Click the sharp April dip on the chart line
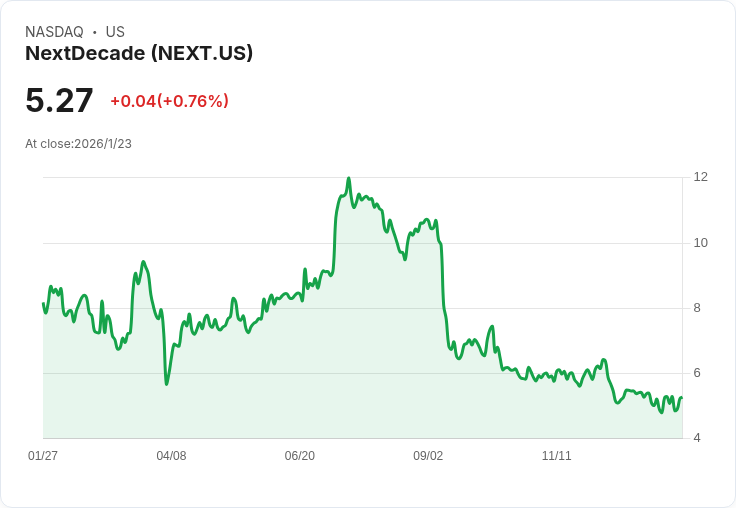Image resolution: width=736 pixels, height=508 pixels. click(166, 383)
